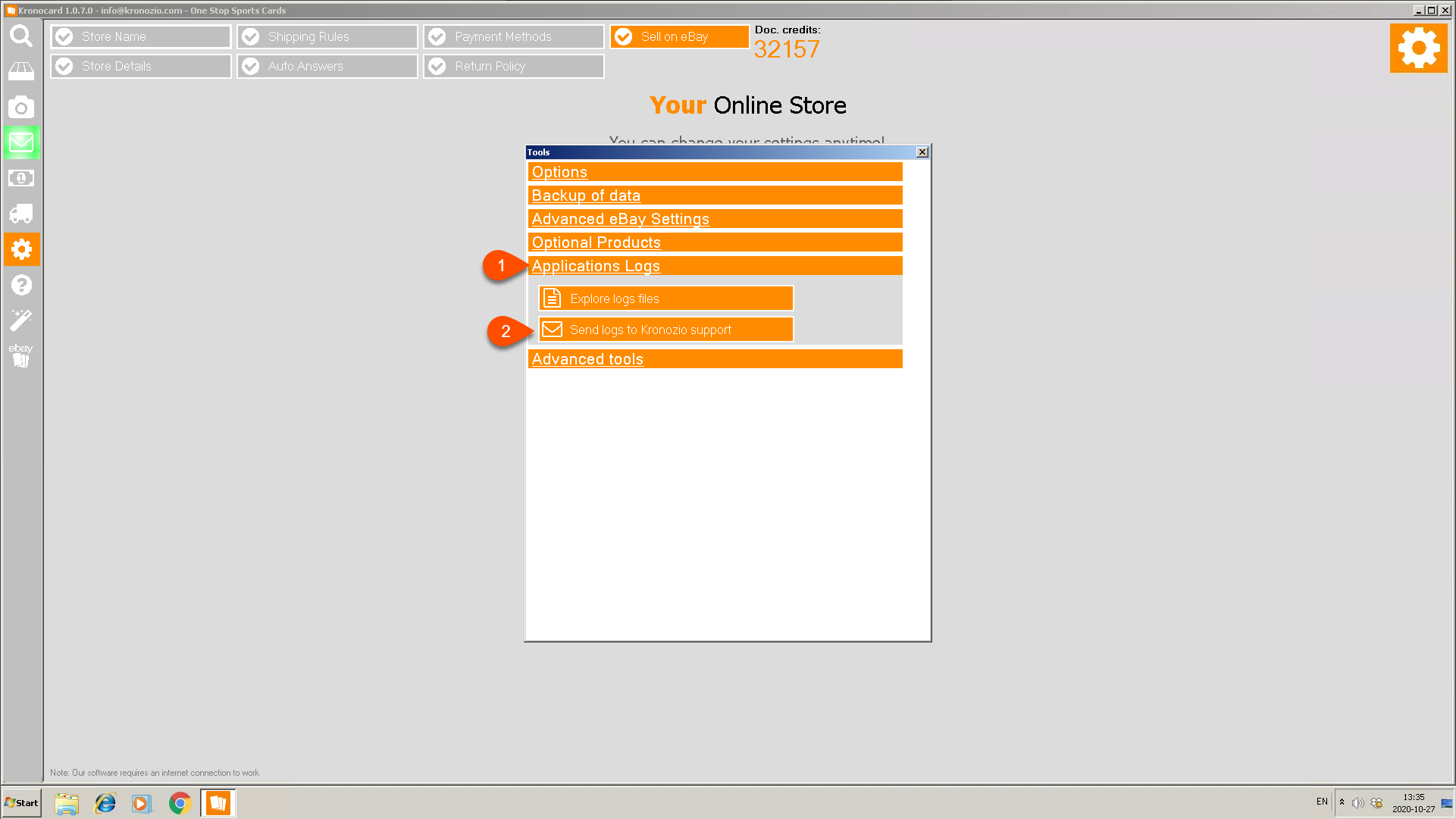Open the money bill icon in sidebar
Viewport: 1456px width, 819px height.
click(x=21, y=178)
